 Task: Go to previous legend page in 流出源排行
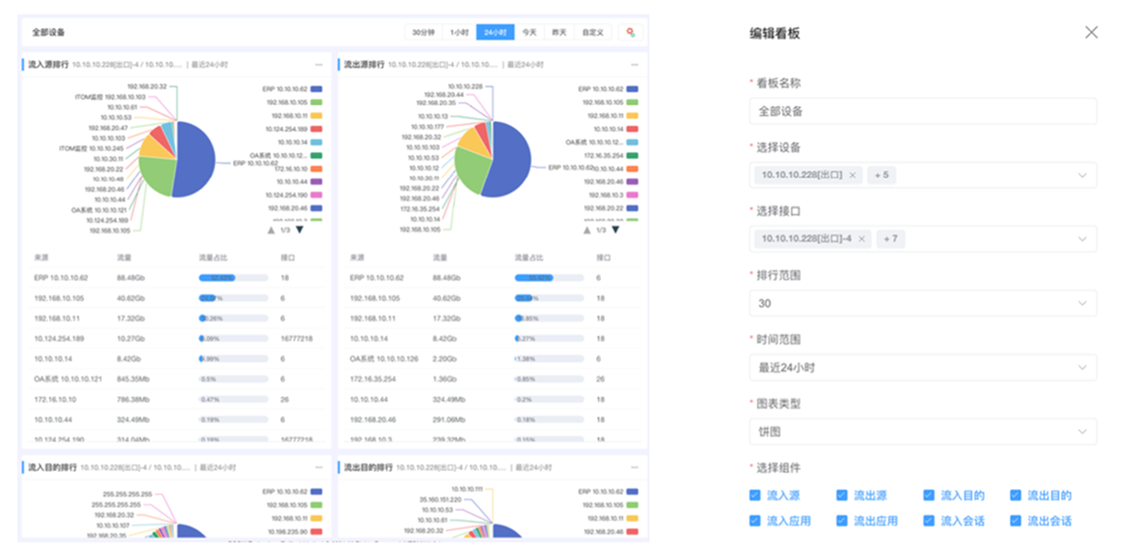click(586, 229)
